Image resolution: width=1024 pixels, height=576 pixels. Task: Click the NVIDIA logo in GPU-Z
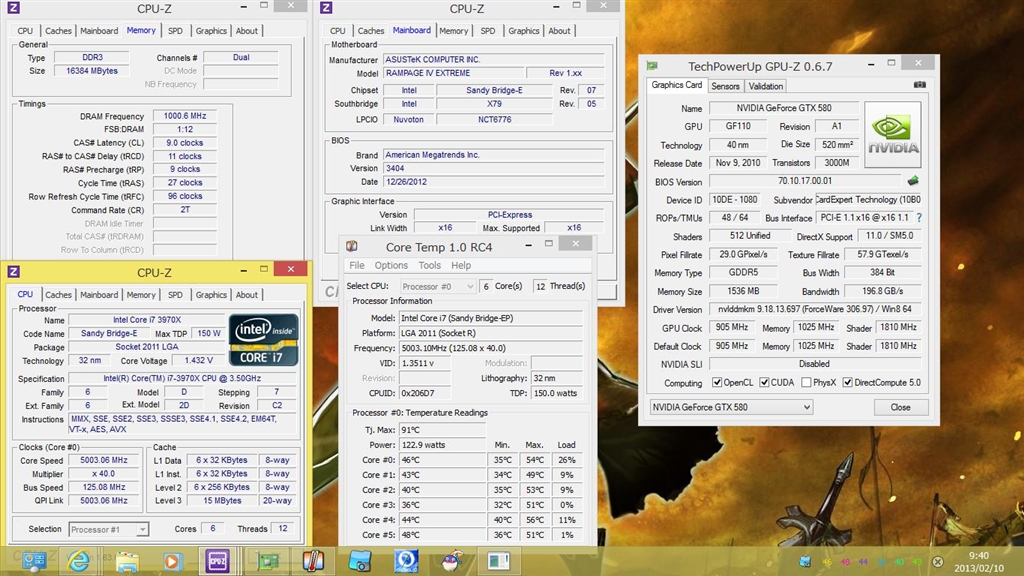pyautogui.click(x=893, y=135)
